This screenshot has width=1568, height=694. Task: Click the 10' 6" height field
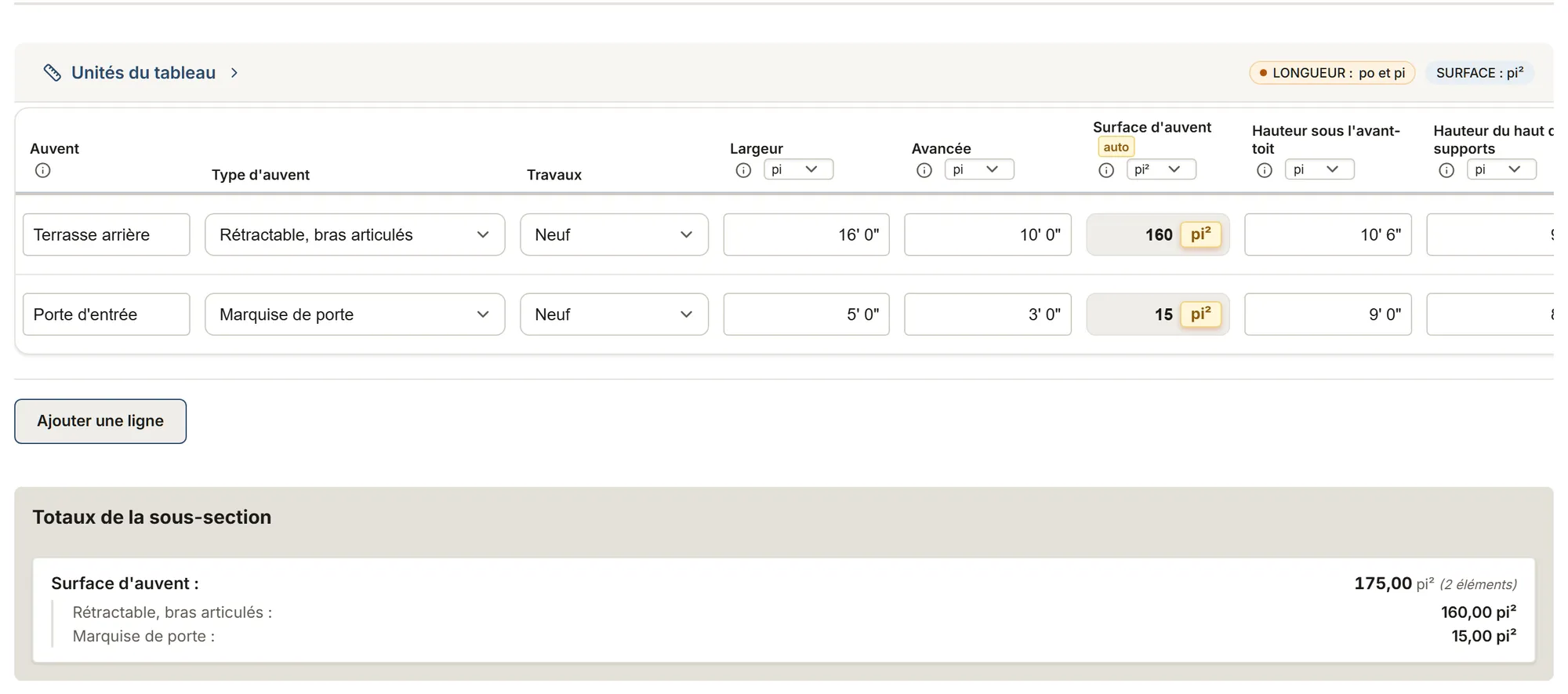[1328, 234]
